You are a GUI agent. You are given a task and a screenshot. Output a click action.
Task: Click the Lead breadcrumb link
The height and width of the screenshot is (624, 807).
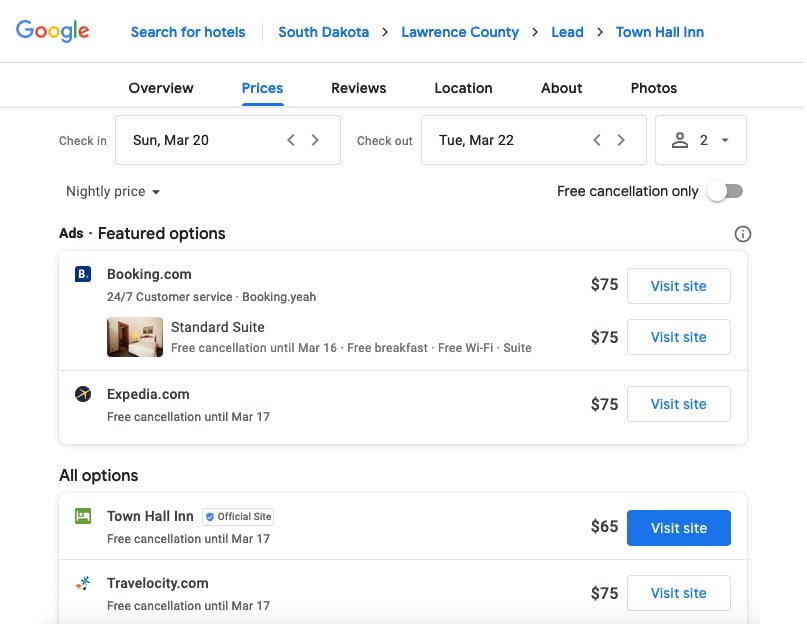(x=567, y=32)
